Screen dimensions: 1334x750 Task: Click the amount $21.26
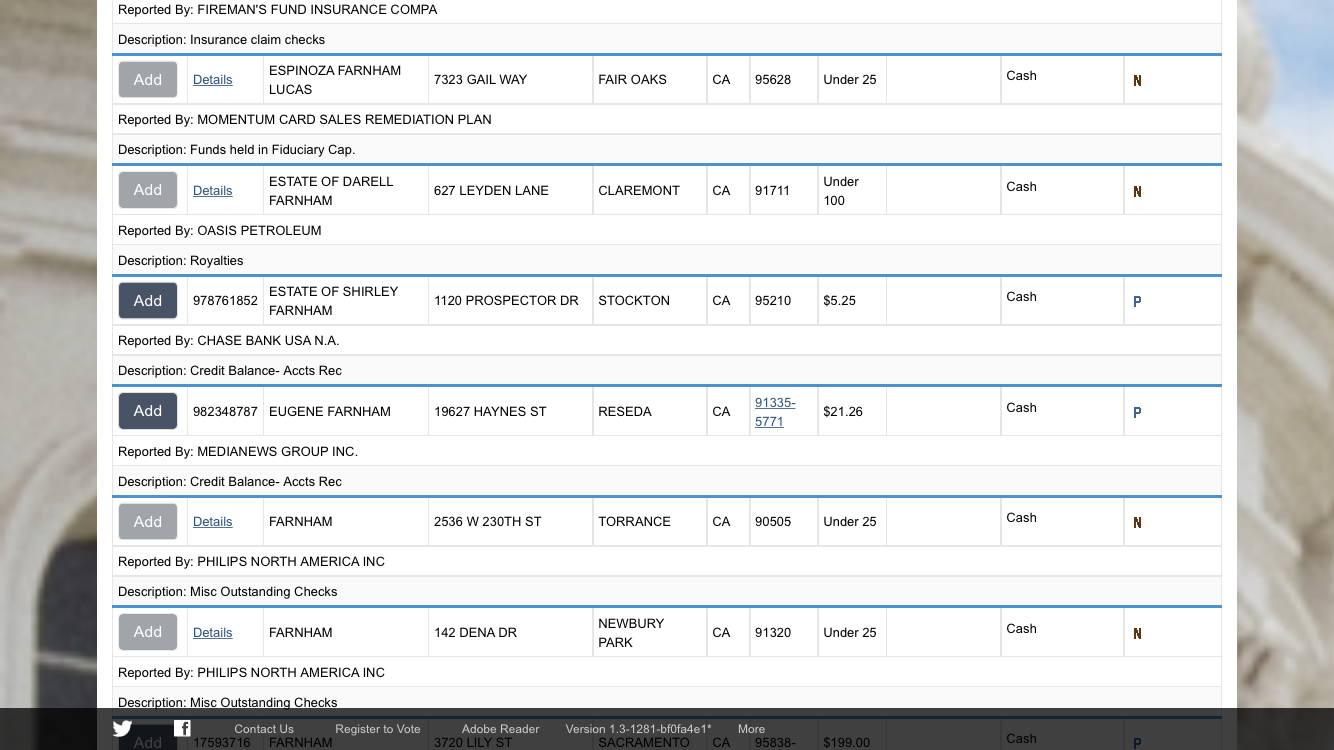pos(843,411)
